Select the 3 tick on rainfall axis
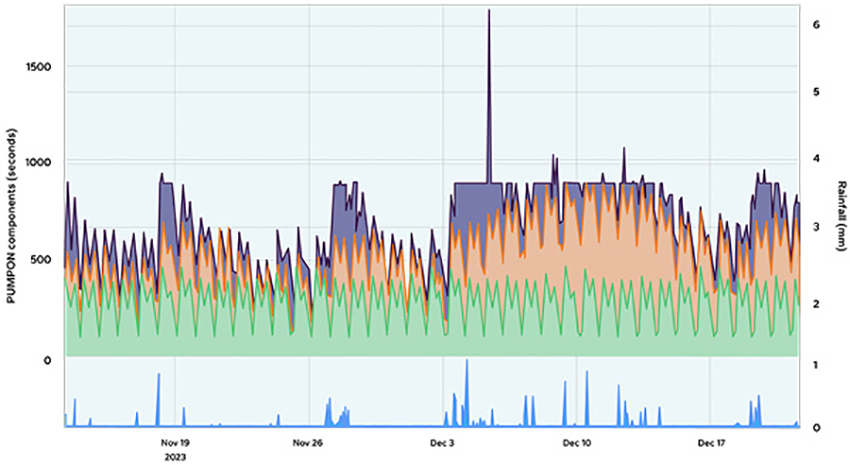This screenshot has width=850, height=465. pyautogui.click(x=817, y=228)
